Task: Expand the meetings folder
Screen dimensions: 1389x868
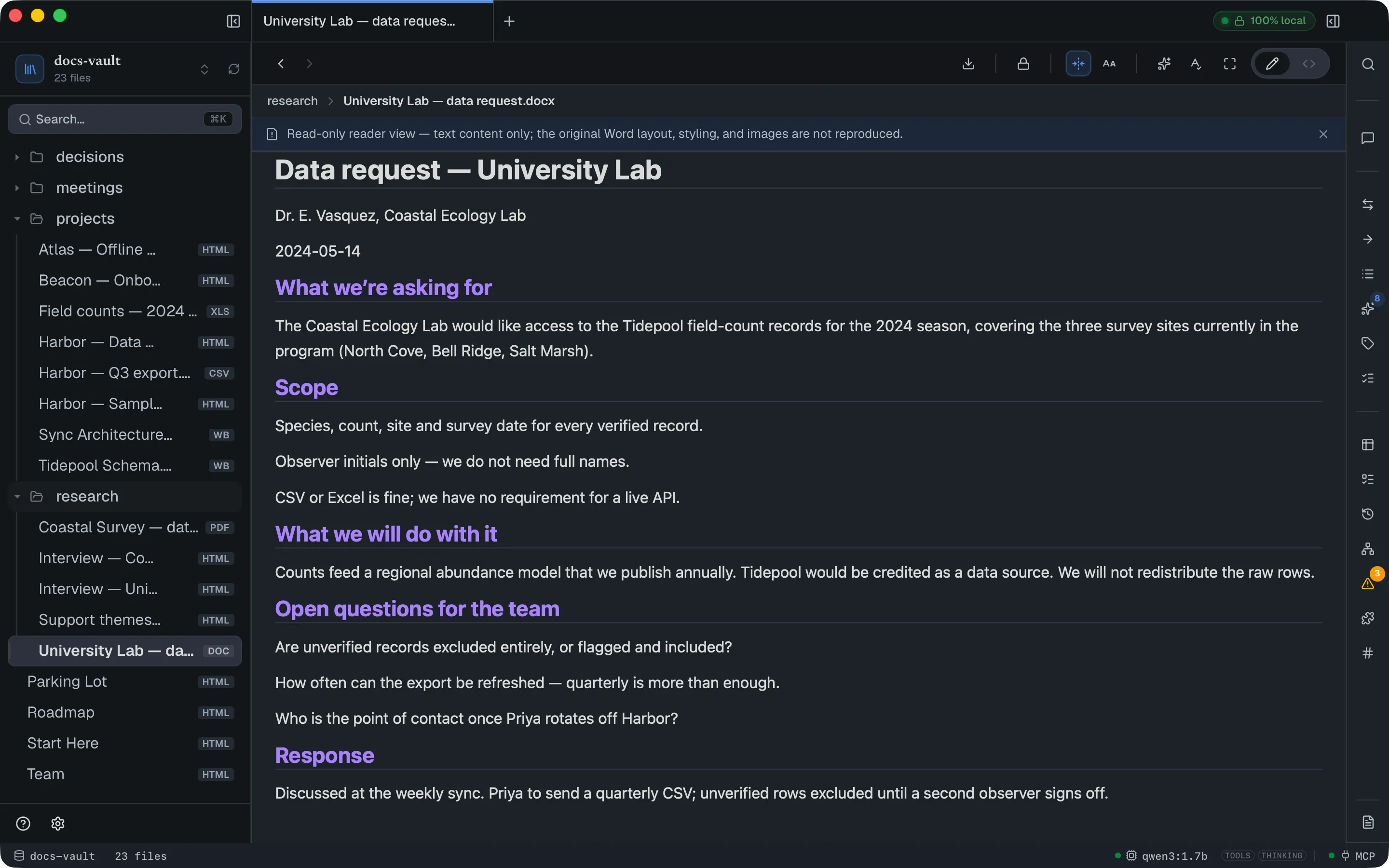Action: (125, 188)
